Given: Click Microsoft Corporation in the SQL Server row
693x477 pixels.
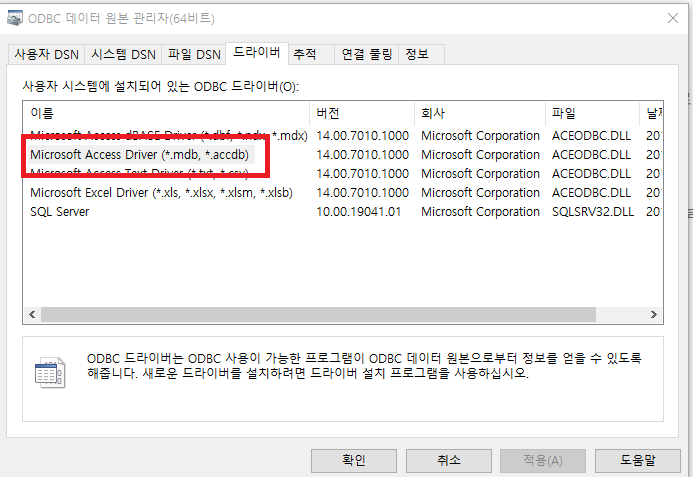Looking at the screenshot, I should [480, 212].
